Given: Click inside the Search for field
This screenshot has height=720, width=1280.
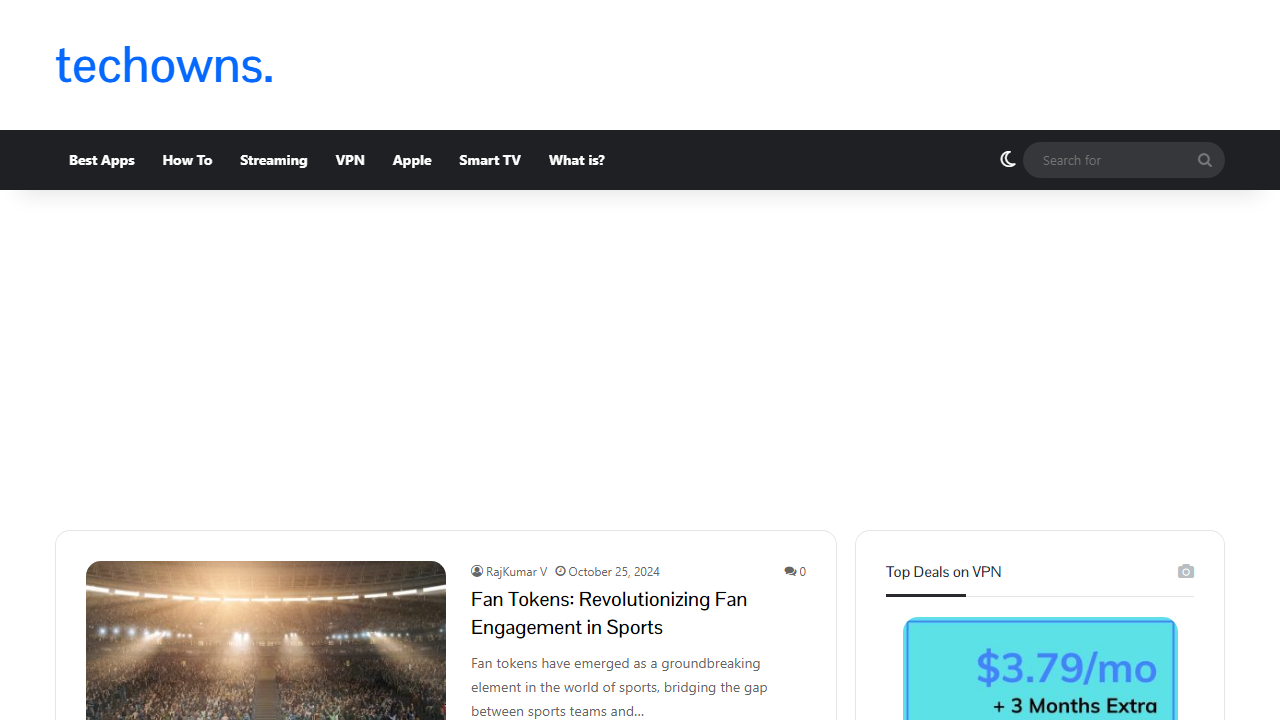Looking at the screenshot, I should 1110,159.
